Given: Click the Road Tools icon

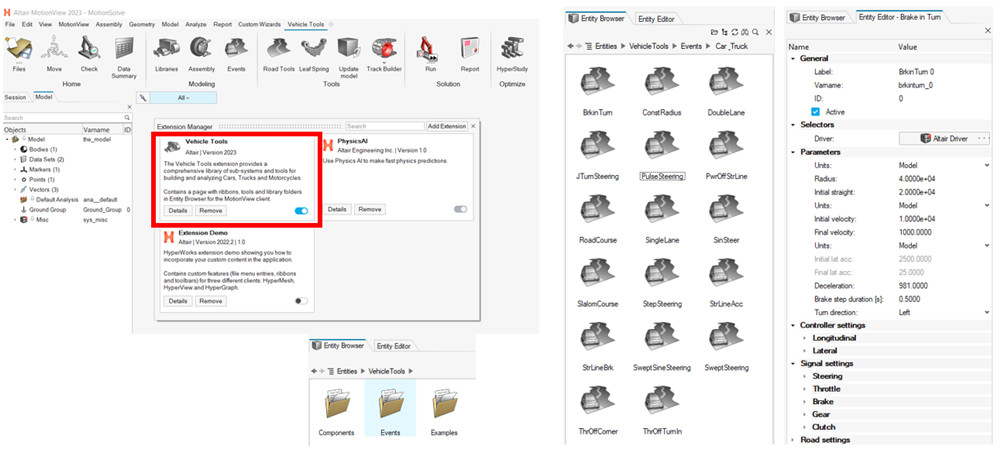Looking at the screenshot, I should [x=278, y=51].
